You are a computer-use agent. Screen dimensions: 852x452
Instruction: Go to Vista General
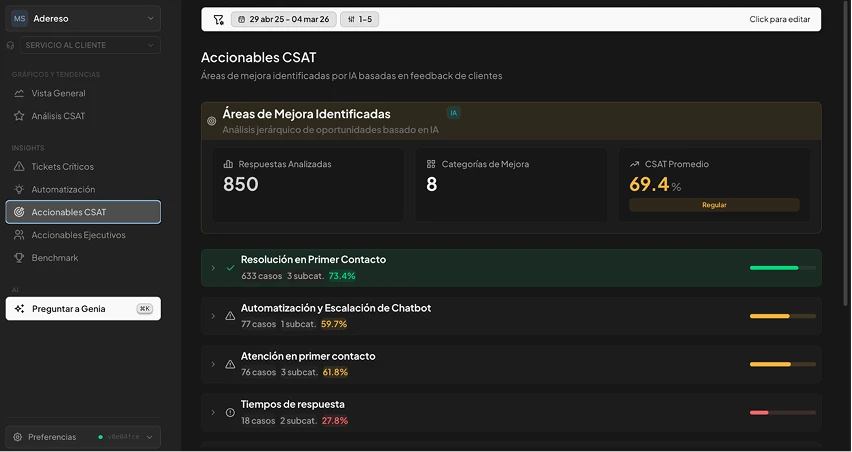pos(83,93)
